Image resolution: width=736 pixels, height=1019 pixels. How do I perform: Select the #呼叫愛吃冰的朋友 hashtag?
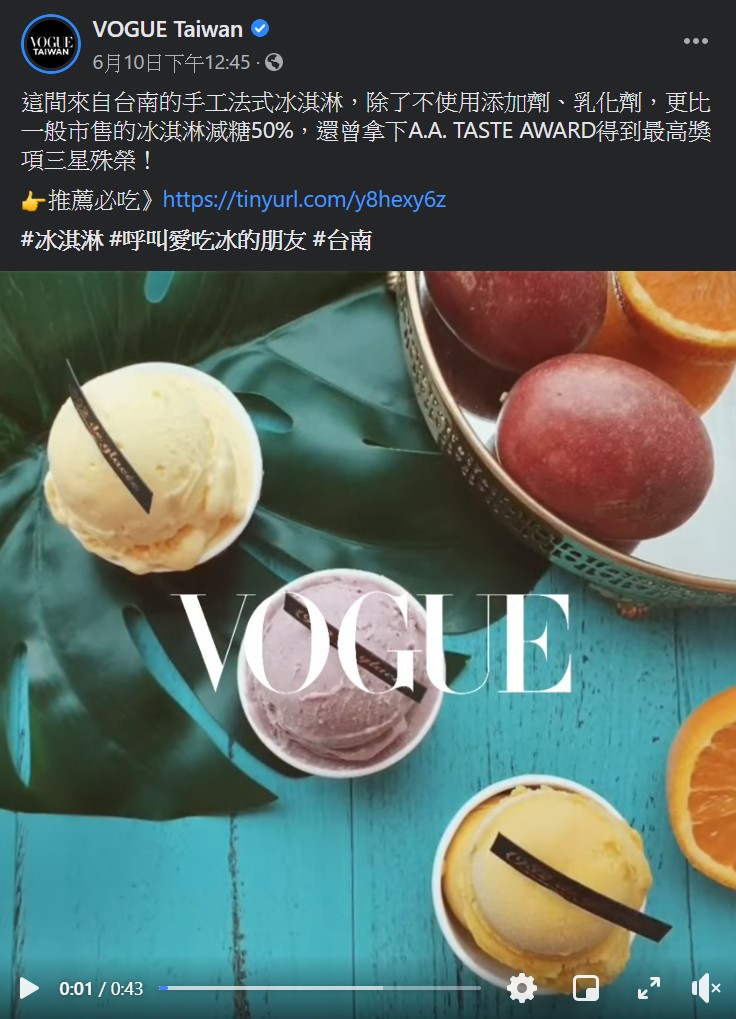208,240
